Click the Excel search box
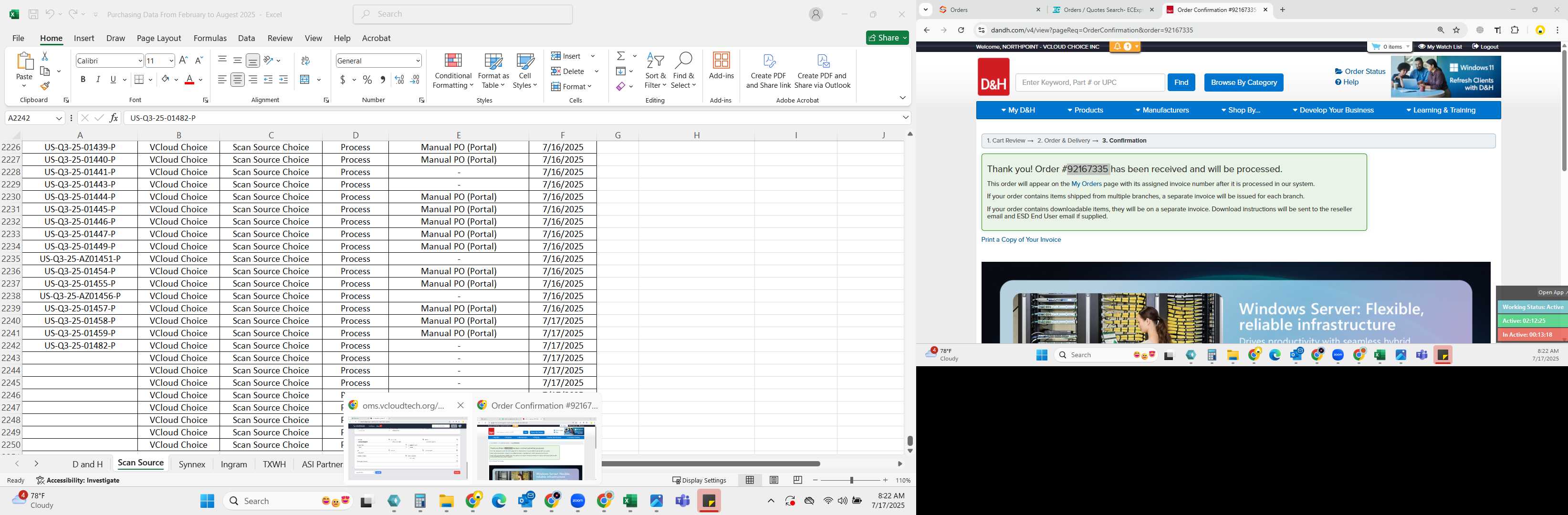 coord(462,14)
